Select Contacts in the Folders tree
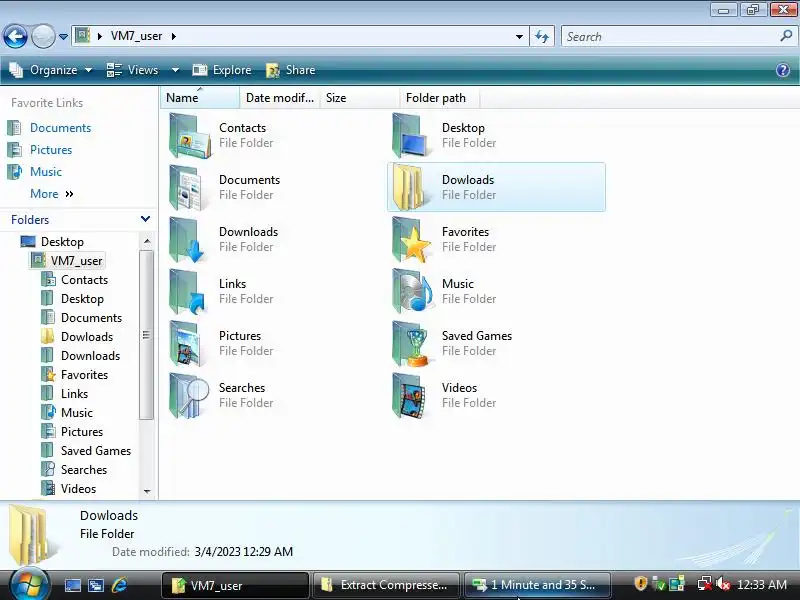800x600 pixels. pyautogui.click(x=85, y=280)
